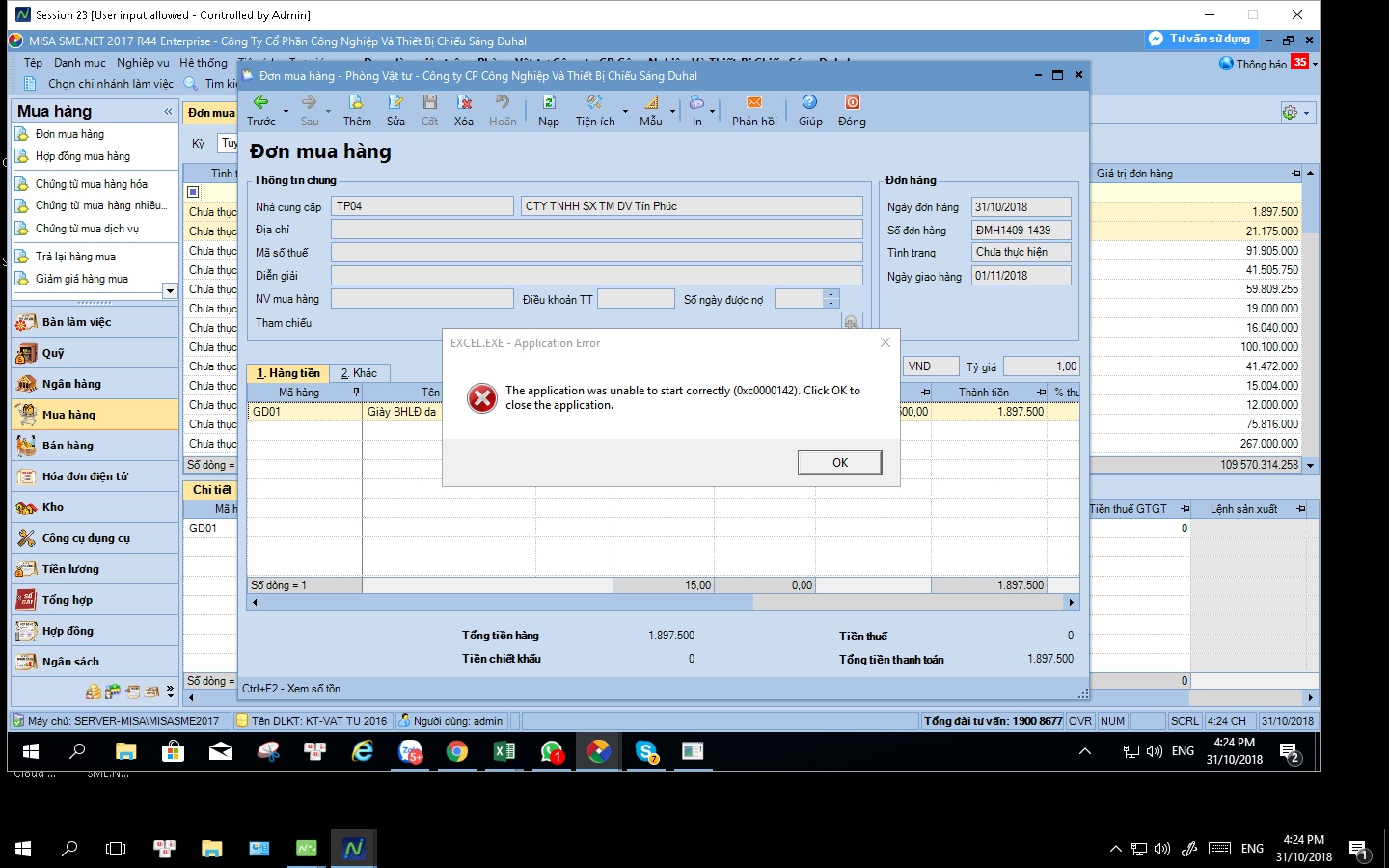This screenshot has height=868, width=1389.
Task: Pin the Thành tiền column
Action: pos(1041,393)
